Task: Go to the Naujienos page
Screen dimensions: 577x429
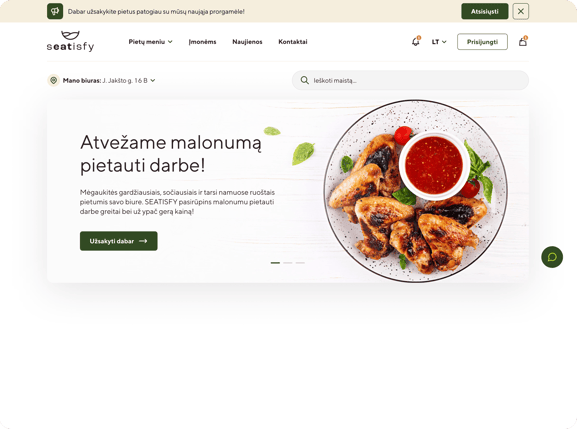Action: (247, 42)
